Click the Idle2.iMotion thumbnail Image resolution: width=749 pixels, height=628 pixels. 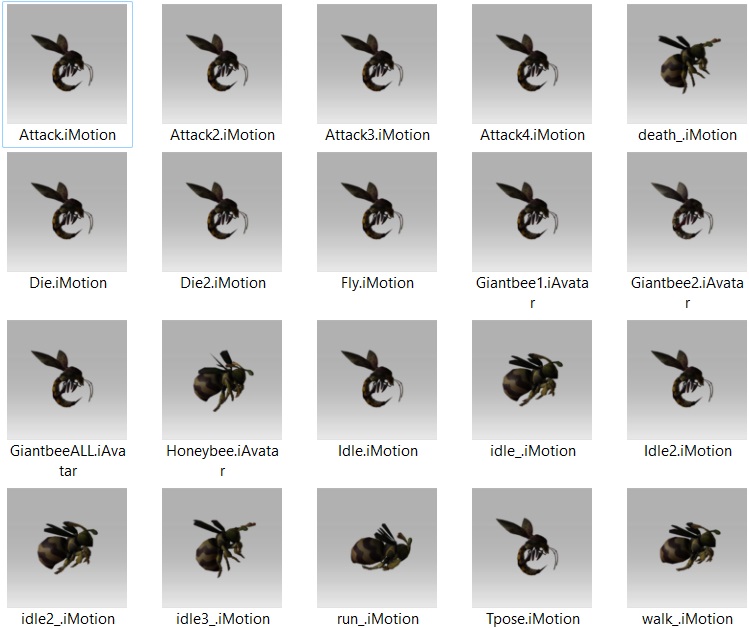click(x=687, y=380)
